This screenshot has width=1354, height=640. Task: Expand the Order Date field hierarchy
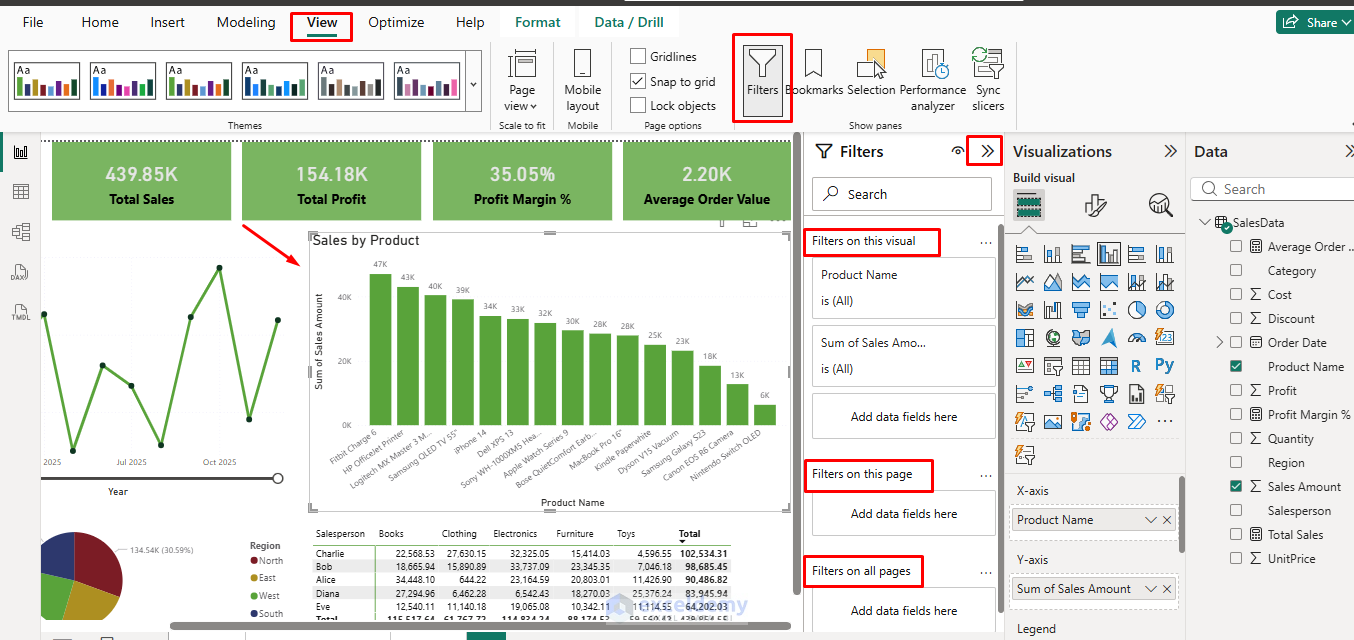(x=1219, y=343)
